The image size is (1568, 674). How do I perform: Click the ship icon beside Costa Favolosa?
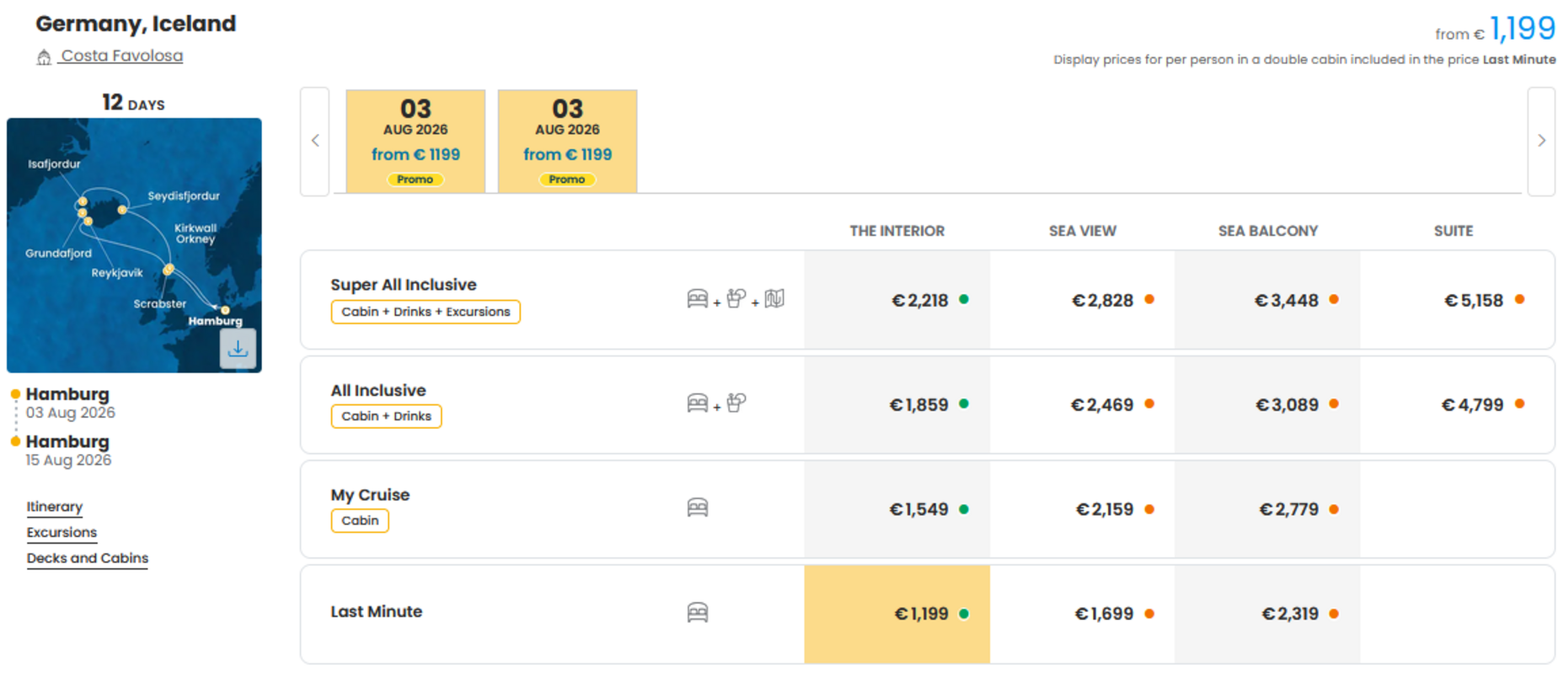(44, 57)
